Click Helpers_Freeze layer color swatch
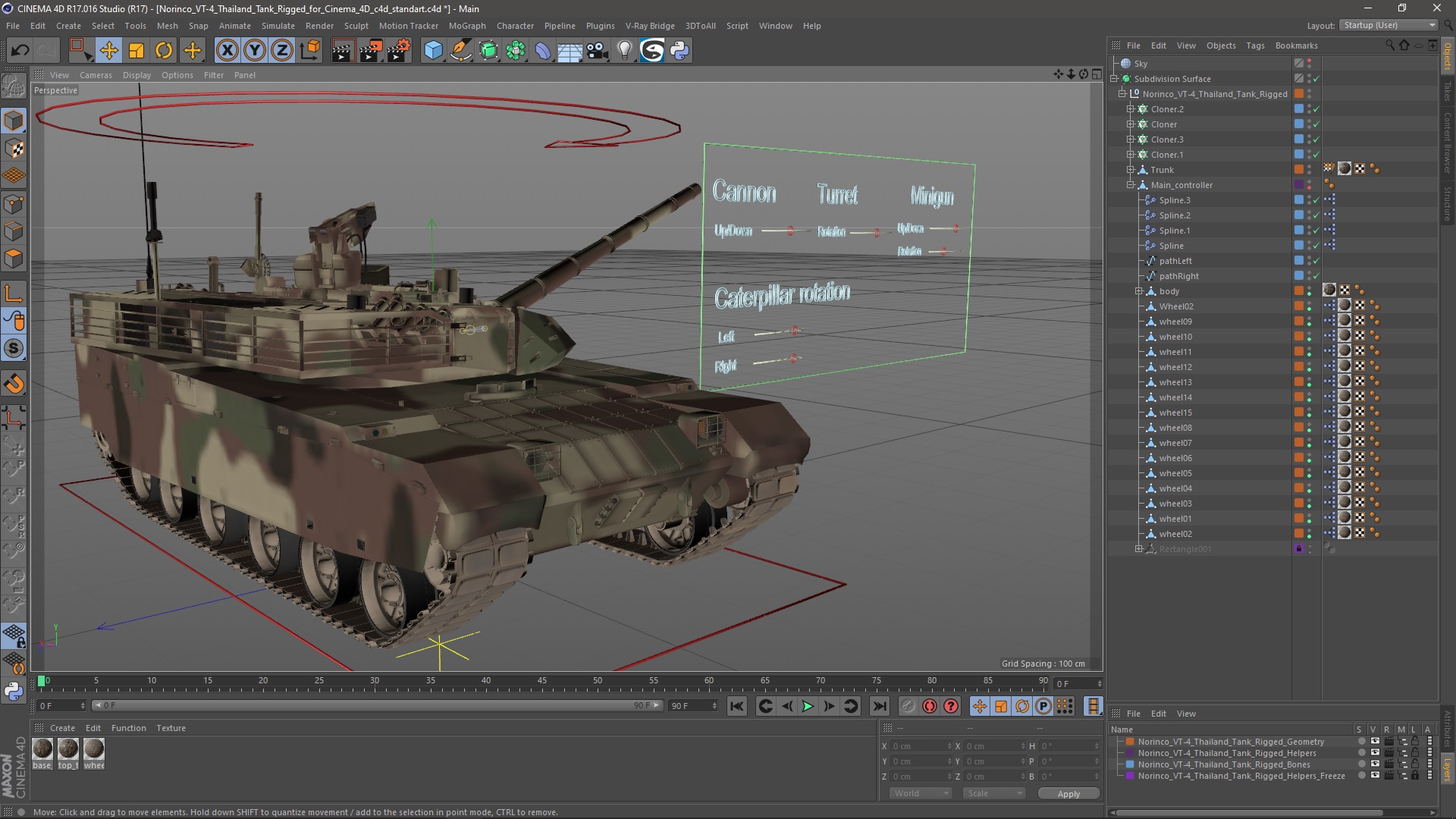The width and height of the screenshot is (1456, 819). [1130, 776]
